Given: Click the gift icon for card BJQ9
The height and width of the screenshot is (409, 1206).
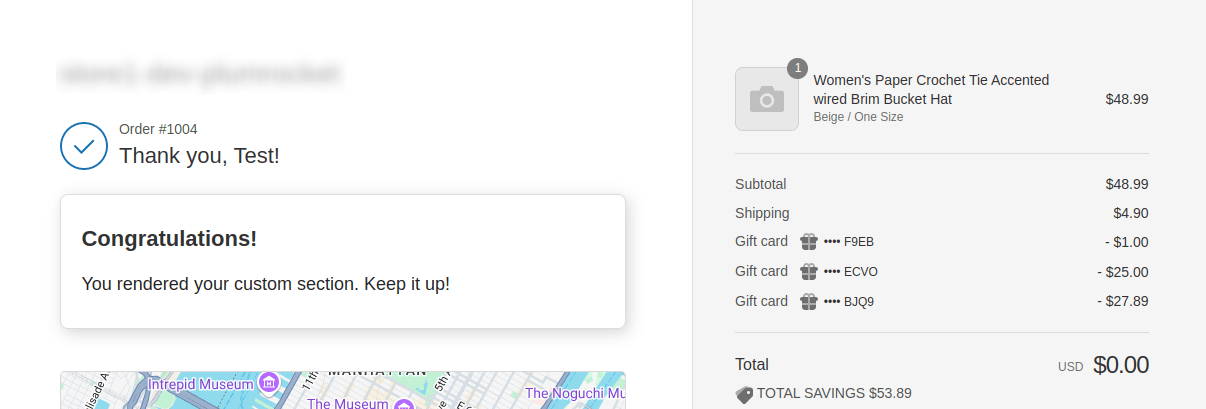Looking at the screenshot, I should (809, 301).
